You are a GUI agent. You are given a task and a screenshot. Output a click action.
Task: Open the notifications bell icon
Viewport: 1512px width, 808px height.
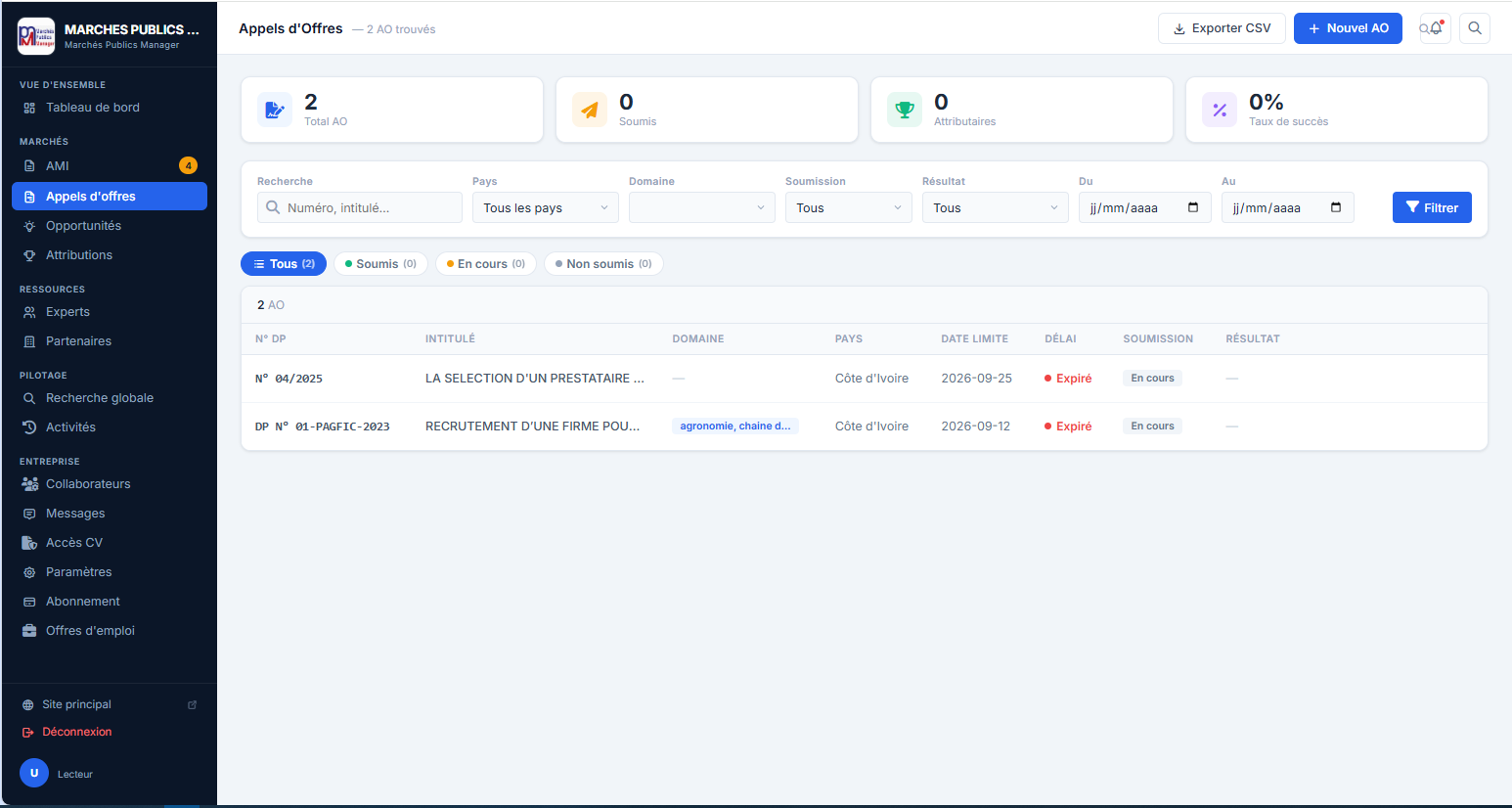pos(1435,28)
